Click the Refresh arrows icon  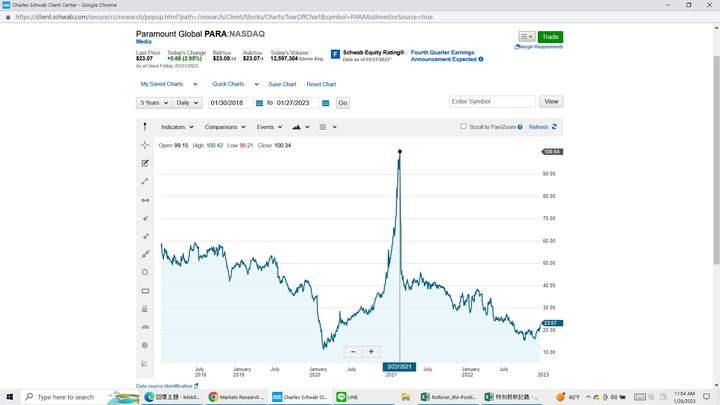554,127
